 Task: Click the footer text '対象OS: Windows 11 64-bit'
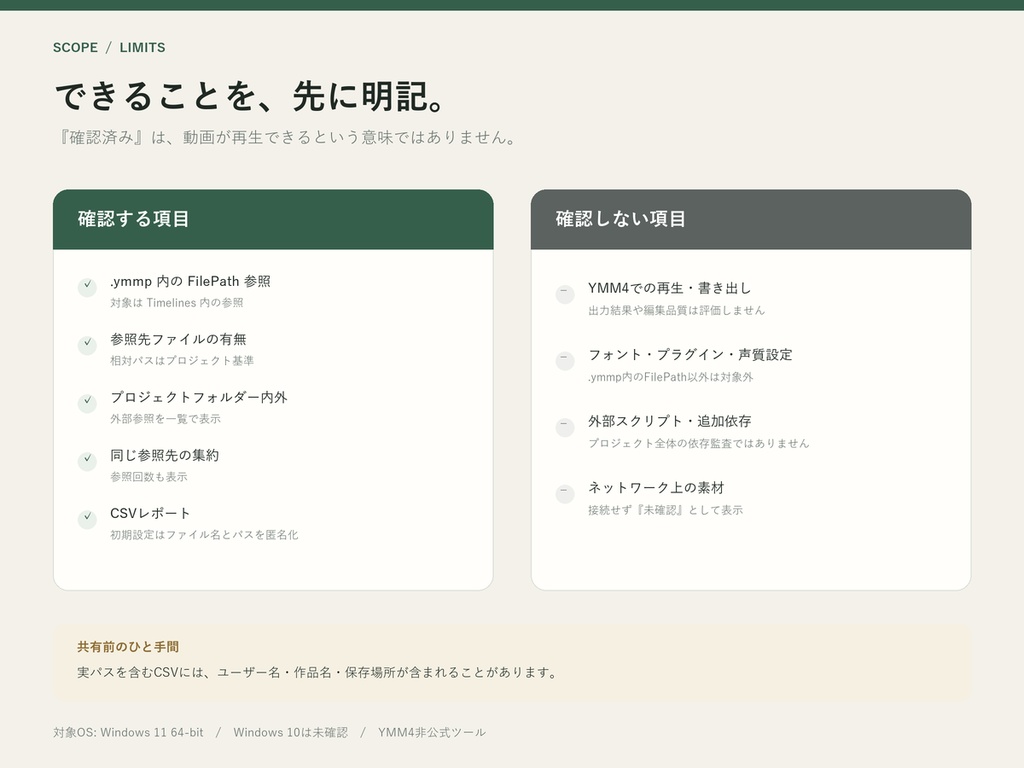pos(129,733)
